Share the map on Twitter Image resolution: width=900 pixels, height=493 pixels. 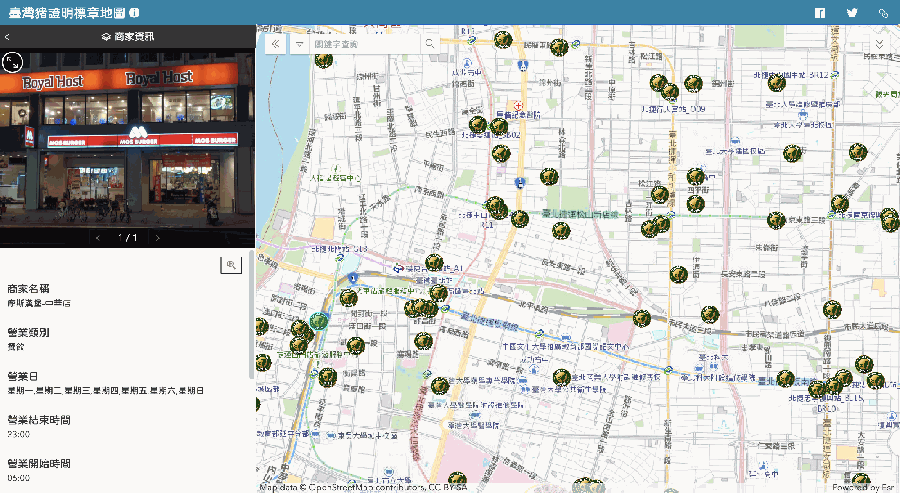[852, 13]
